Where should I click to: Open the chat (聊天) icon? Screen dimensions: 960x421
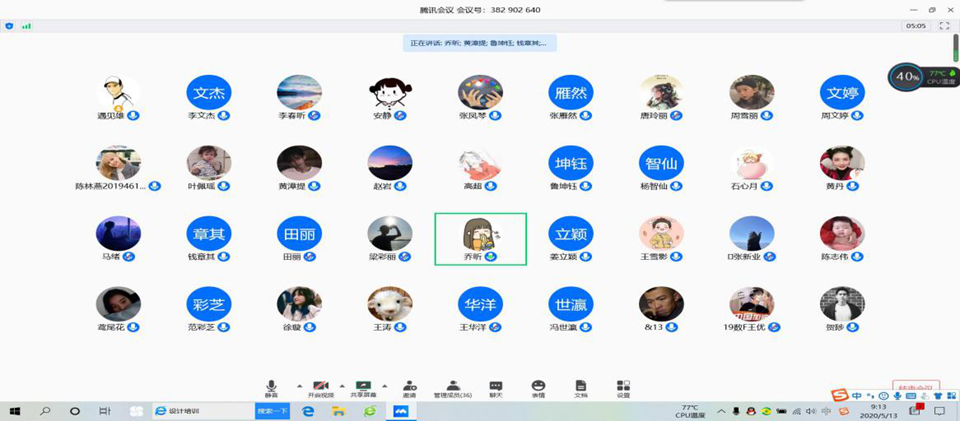click(x=496, y=386)
